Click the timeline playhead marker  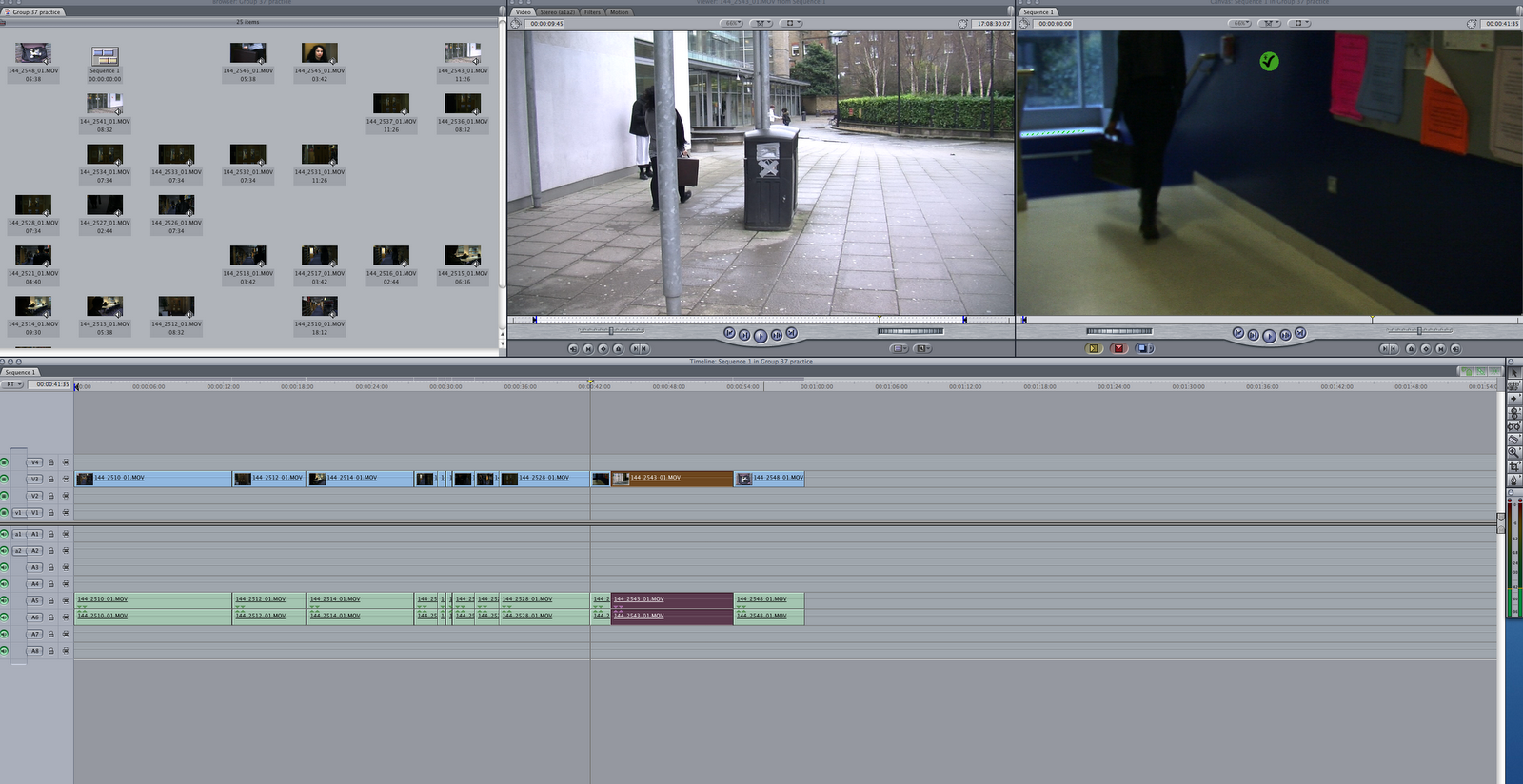point(590,382)
